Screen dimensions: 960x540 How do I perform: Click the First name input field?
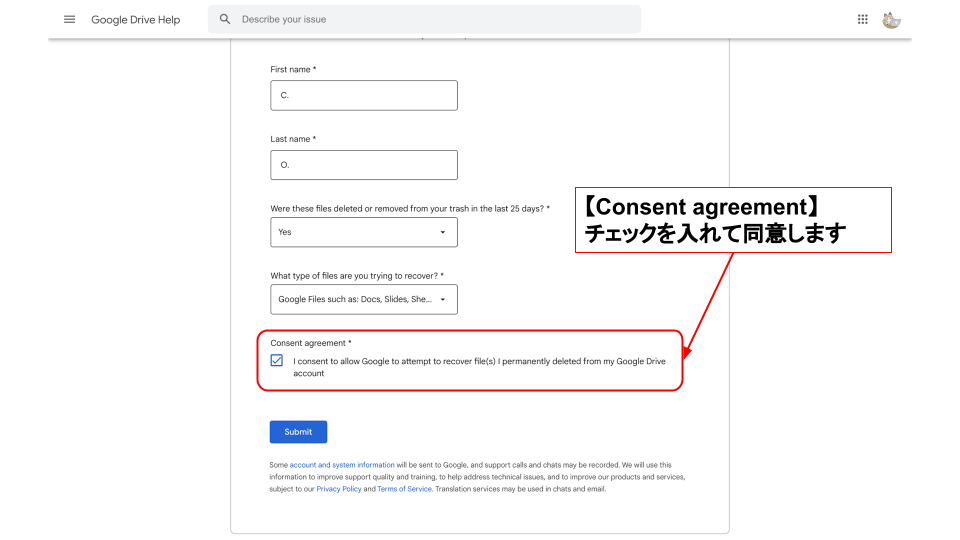tap(364, 95)
